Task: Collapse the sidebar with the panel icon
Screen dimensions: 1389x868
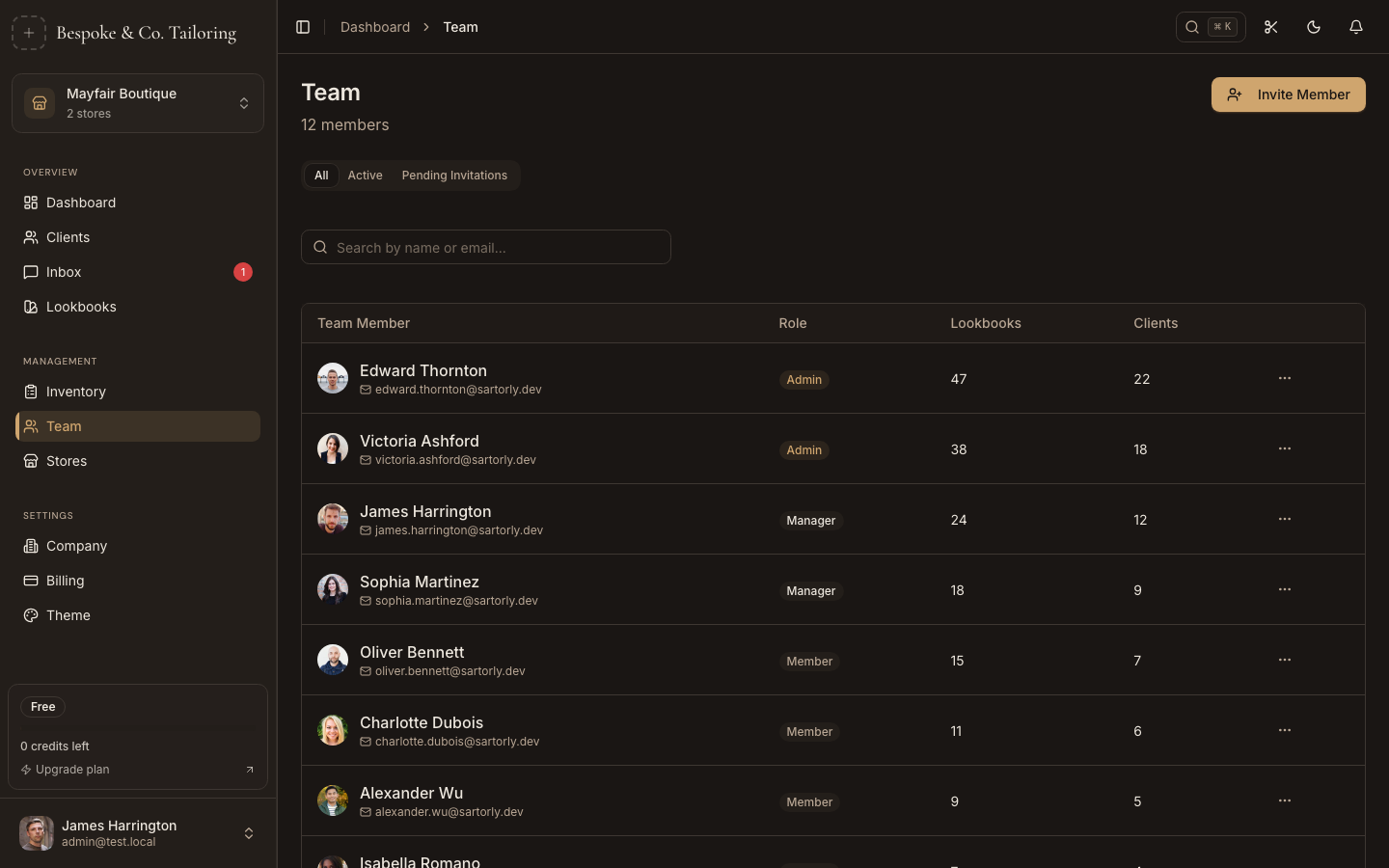Action: [303, 27]
